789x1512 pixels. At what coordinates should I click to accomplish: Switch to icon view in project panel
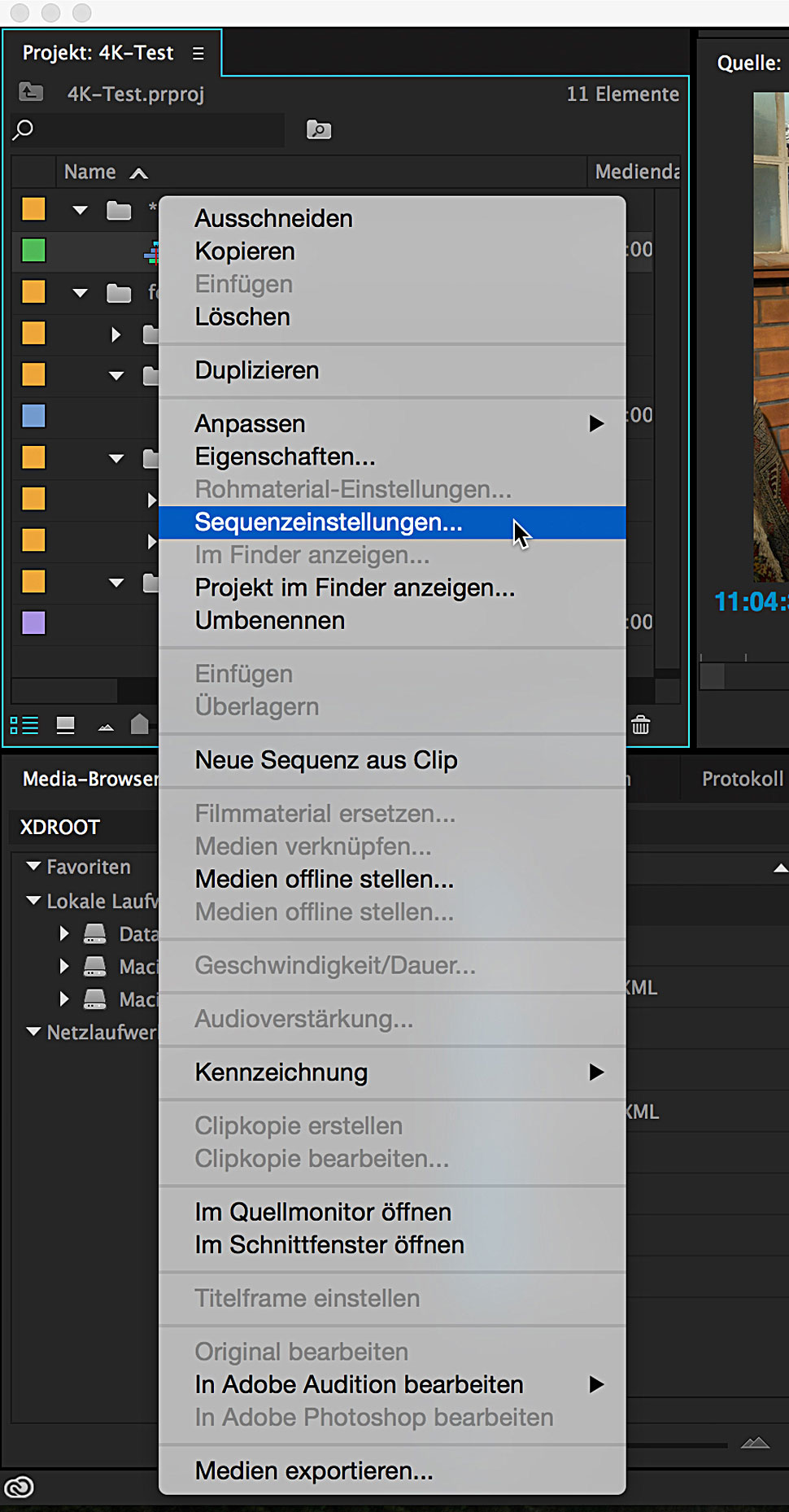tap(65, 725)
